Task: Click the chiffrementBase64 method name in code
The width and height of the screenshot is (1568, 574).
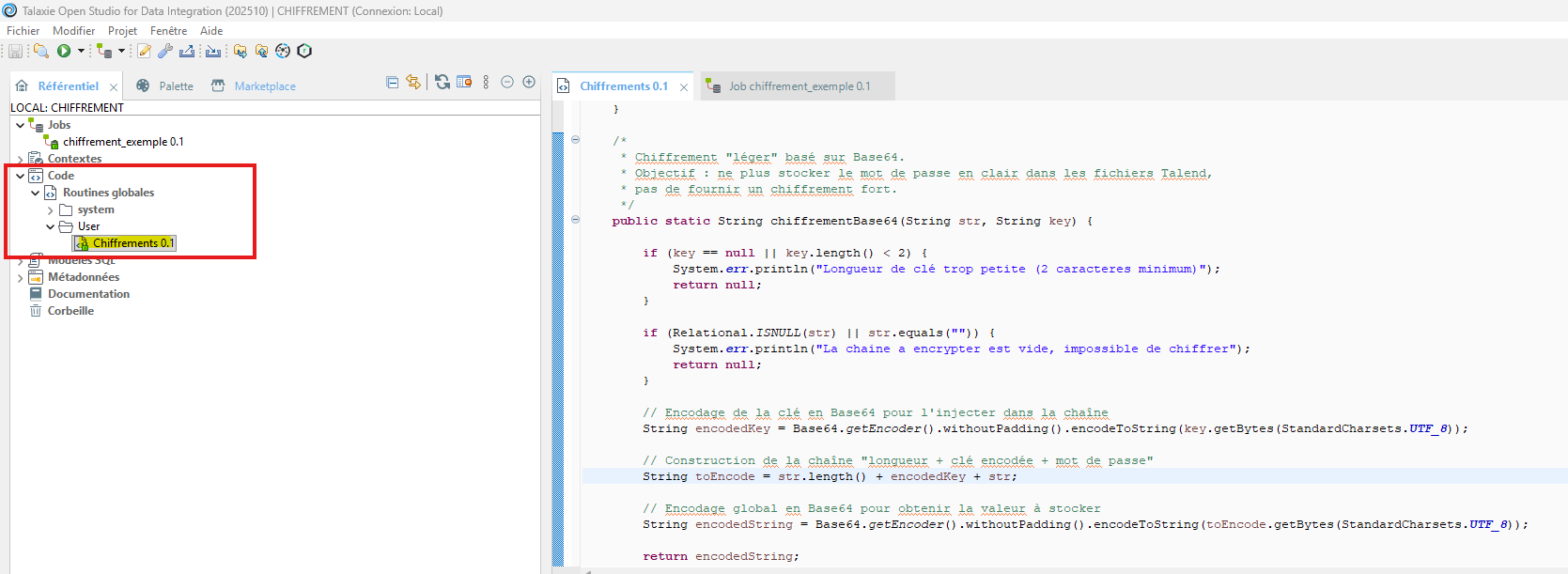Action: click(834, 221)
